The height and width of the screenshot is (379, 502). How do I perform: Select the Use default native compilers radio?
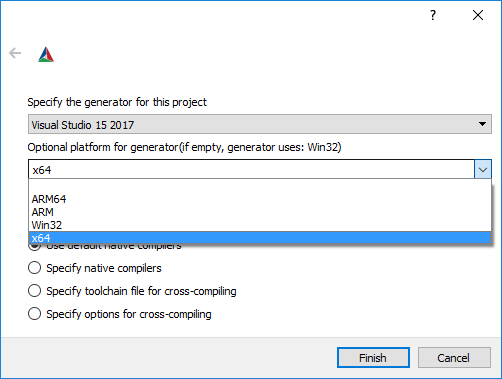click(35, 247)
